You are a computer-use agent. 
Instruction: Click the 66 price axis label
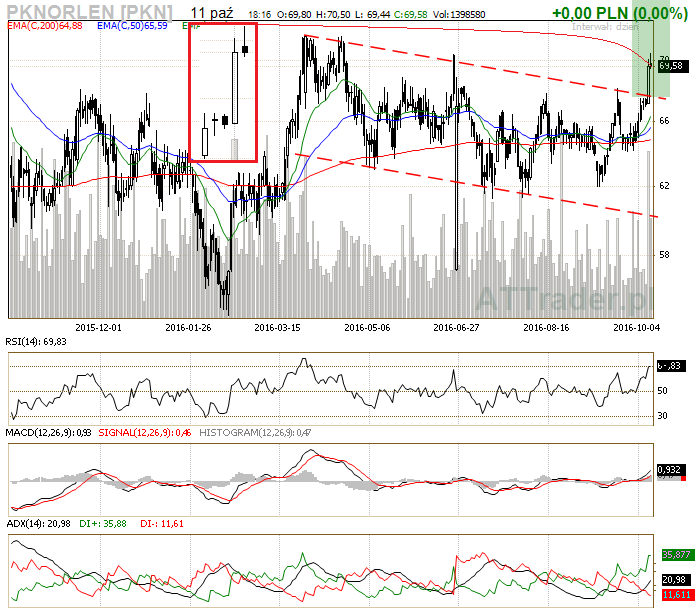pos(664,121)
